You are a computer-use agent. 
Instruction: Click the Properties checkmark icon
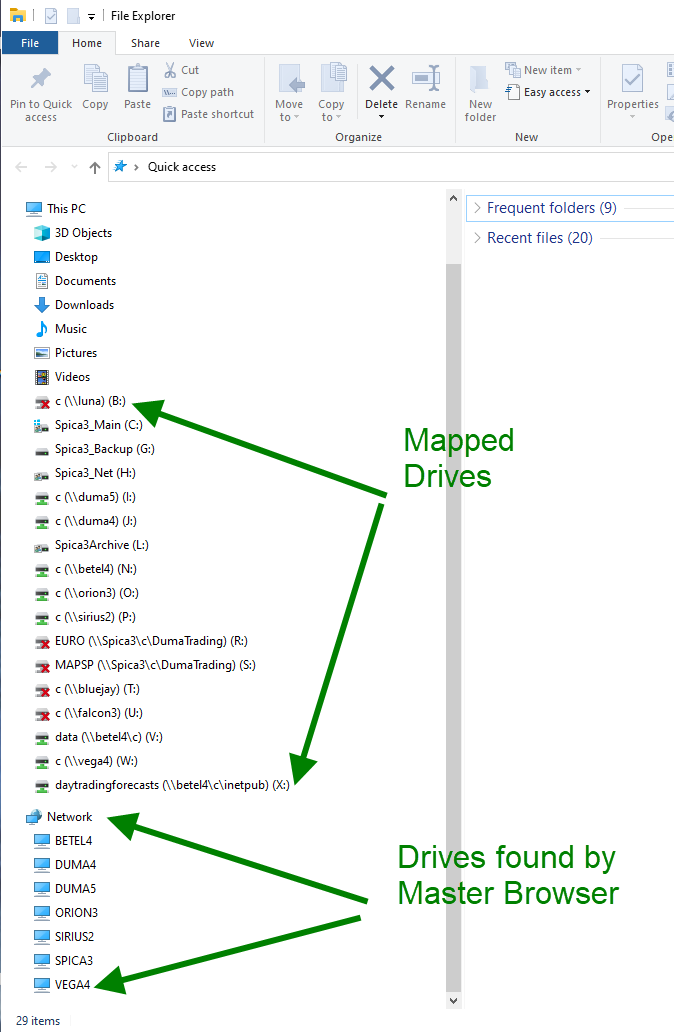click(632, 78)
